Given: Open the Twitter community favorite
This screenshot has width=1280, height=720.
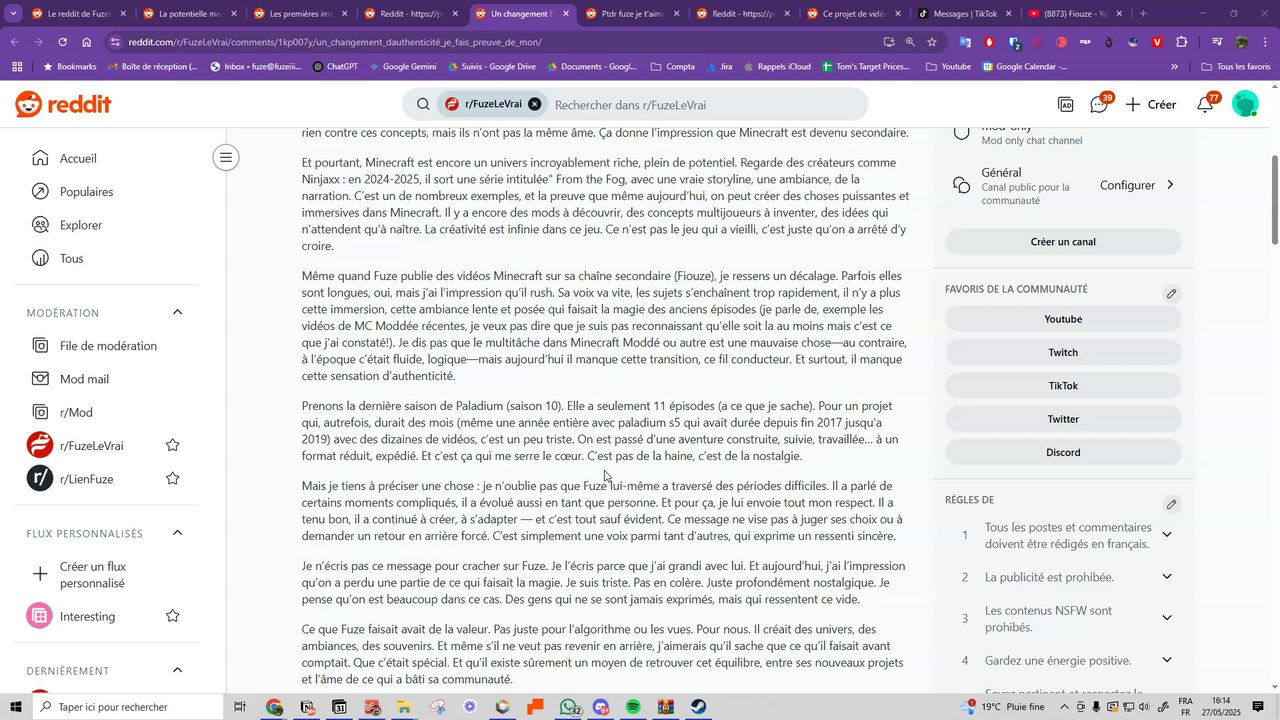Looking at the screenshot, I should coord(1063,419).
